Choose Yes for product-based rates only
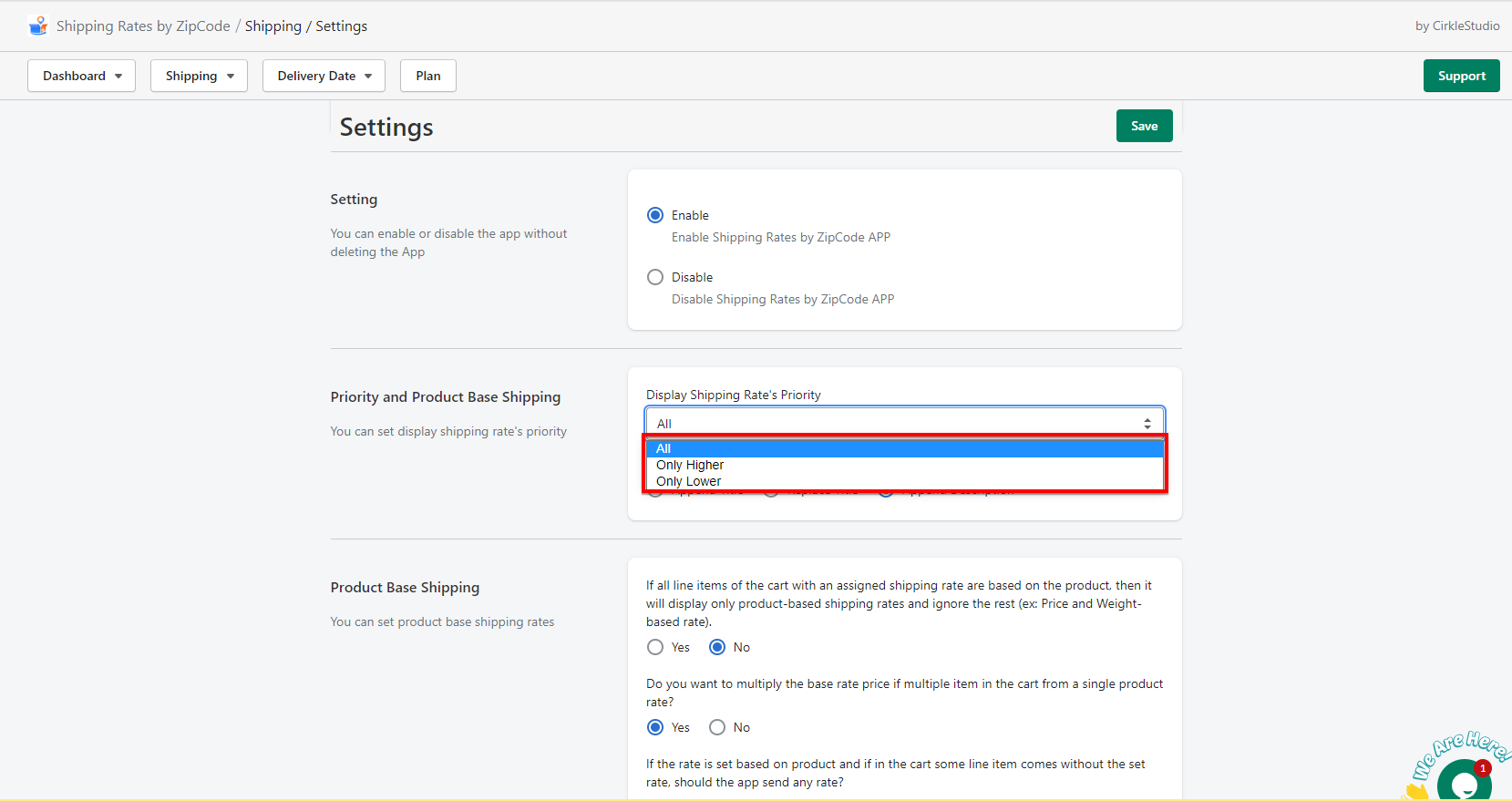The width and height of the screenshot is (1512, 801). coord(655,647)
